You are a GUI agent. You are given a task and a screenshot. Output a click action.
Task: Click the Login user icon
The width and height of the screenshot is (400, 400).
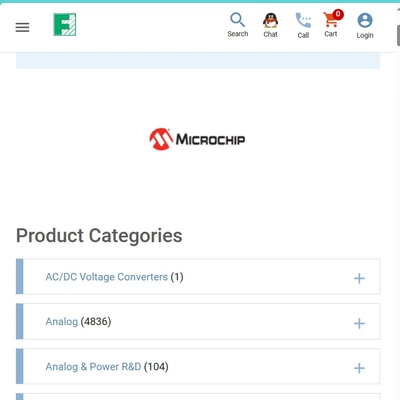tap(365, 20)
